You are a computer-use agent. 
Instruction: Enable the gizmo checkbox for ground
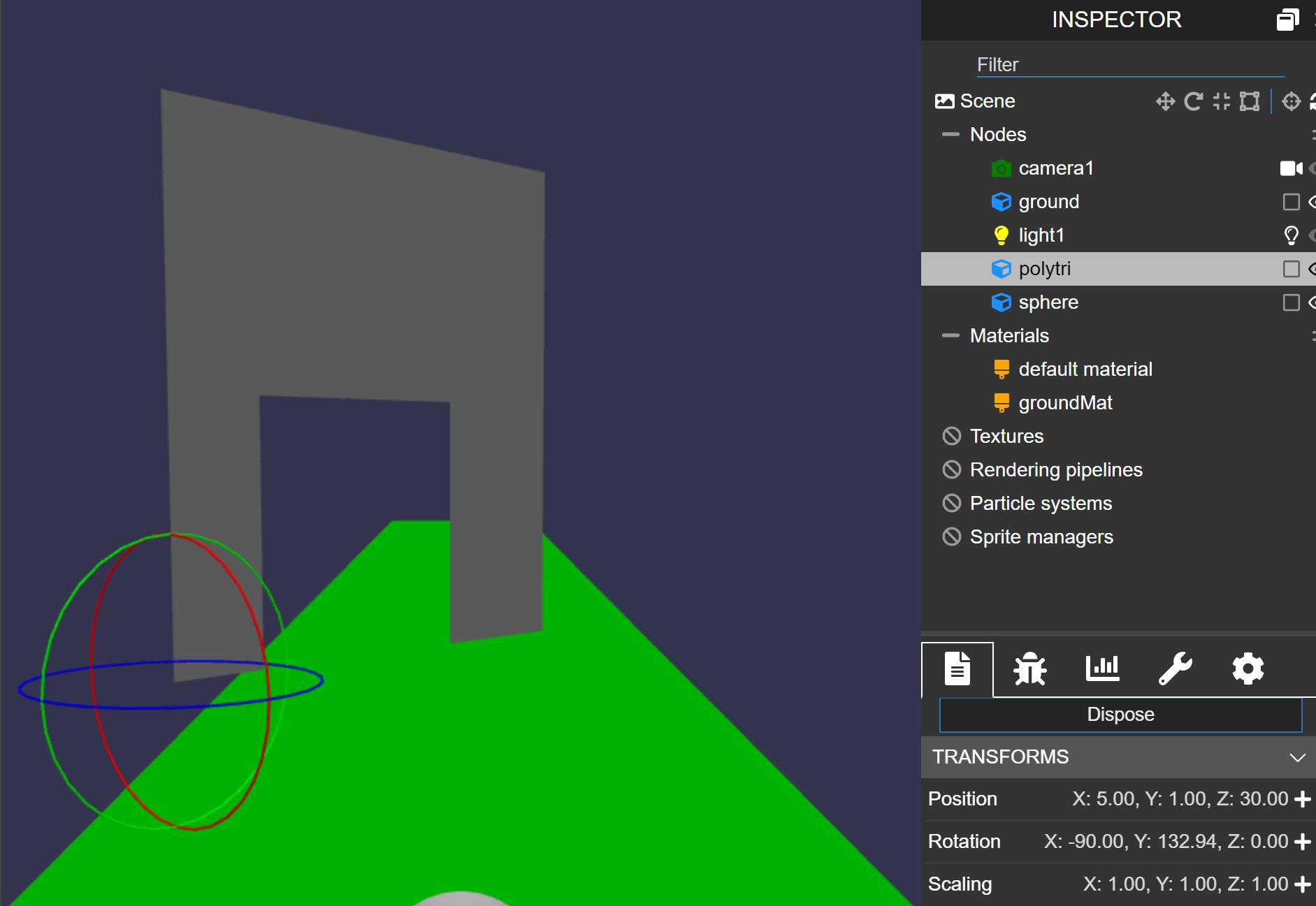coord(1292,202)
